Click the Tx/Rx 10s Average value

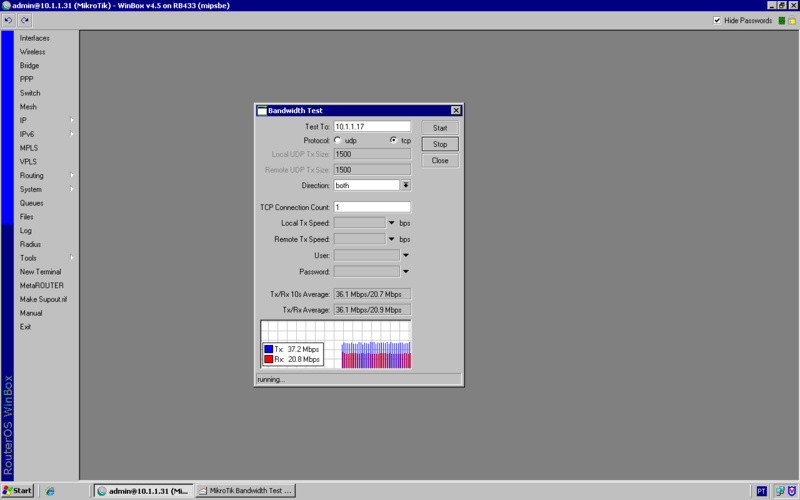(372, 294)
